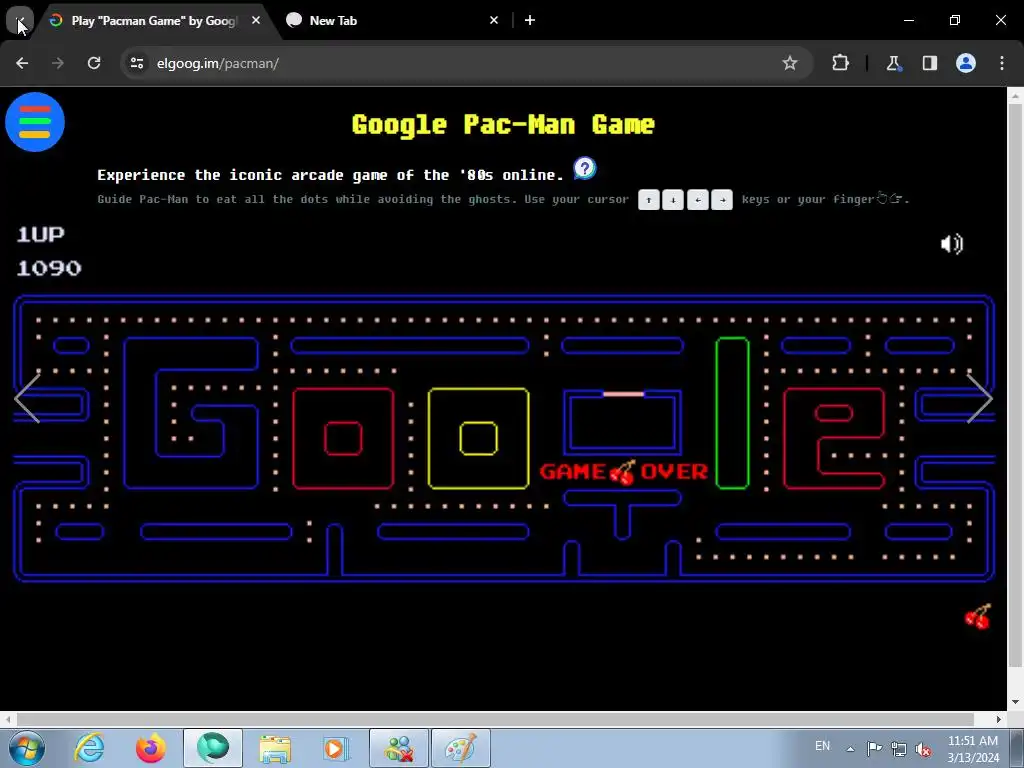Close the New Tab tab
Image resolution: width=1024 pixels, height=768 pixels.
pos(494,21)
